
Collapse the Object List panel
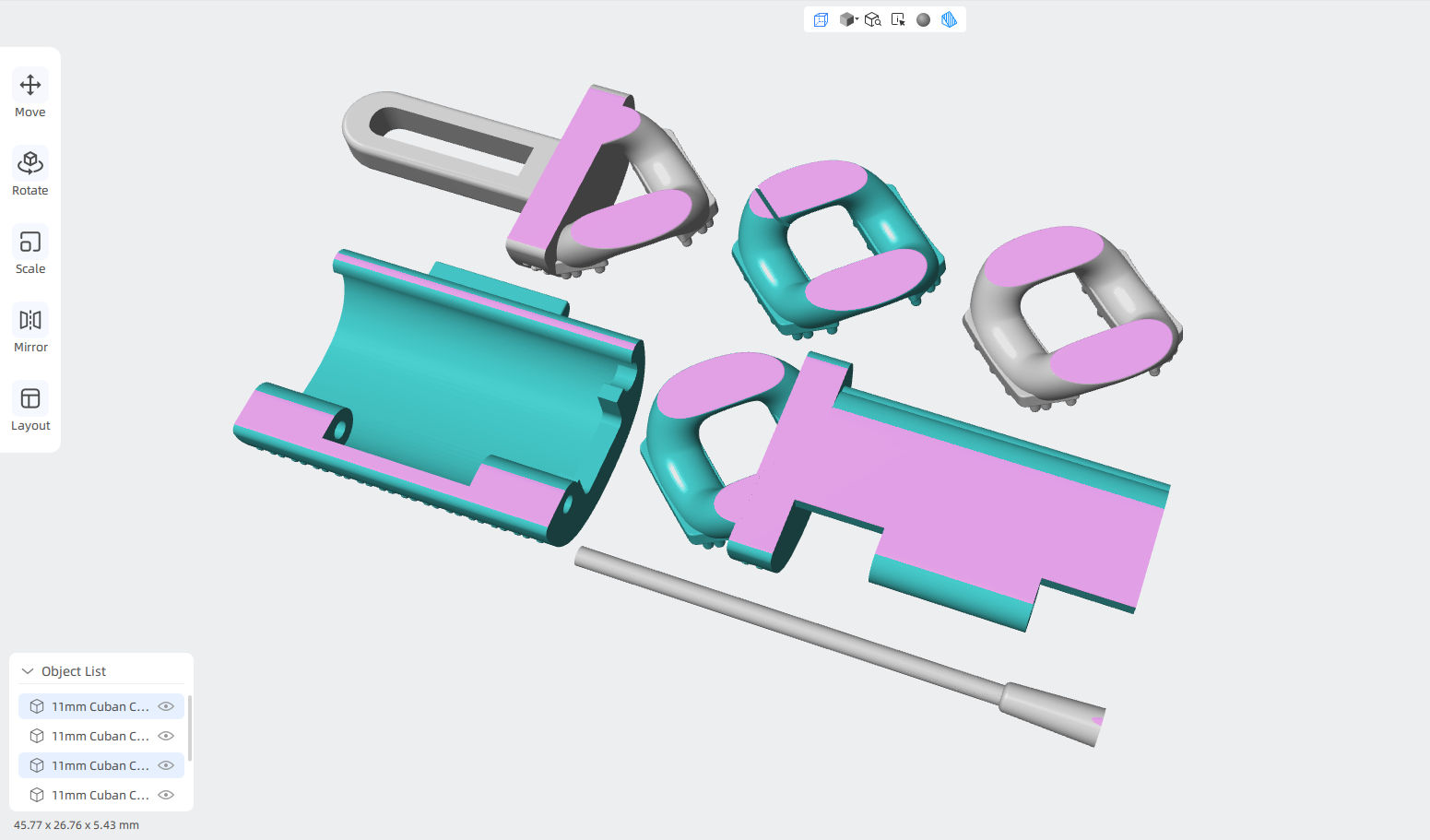[x=28, y=671]
